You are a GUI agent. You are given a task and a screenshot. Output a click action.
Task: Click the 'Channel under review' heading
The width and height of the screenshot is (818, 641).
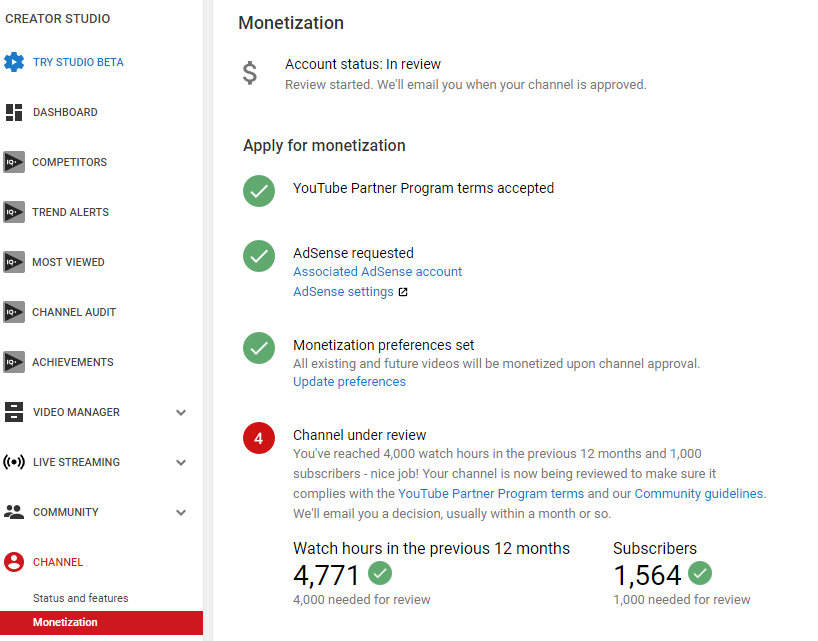coord(359,435)
